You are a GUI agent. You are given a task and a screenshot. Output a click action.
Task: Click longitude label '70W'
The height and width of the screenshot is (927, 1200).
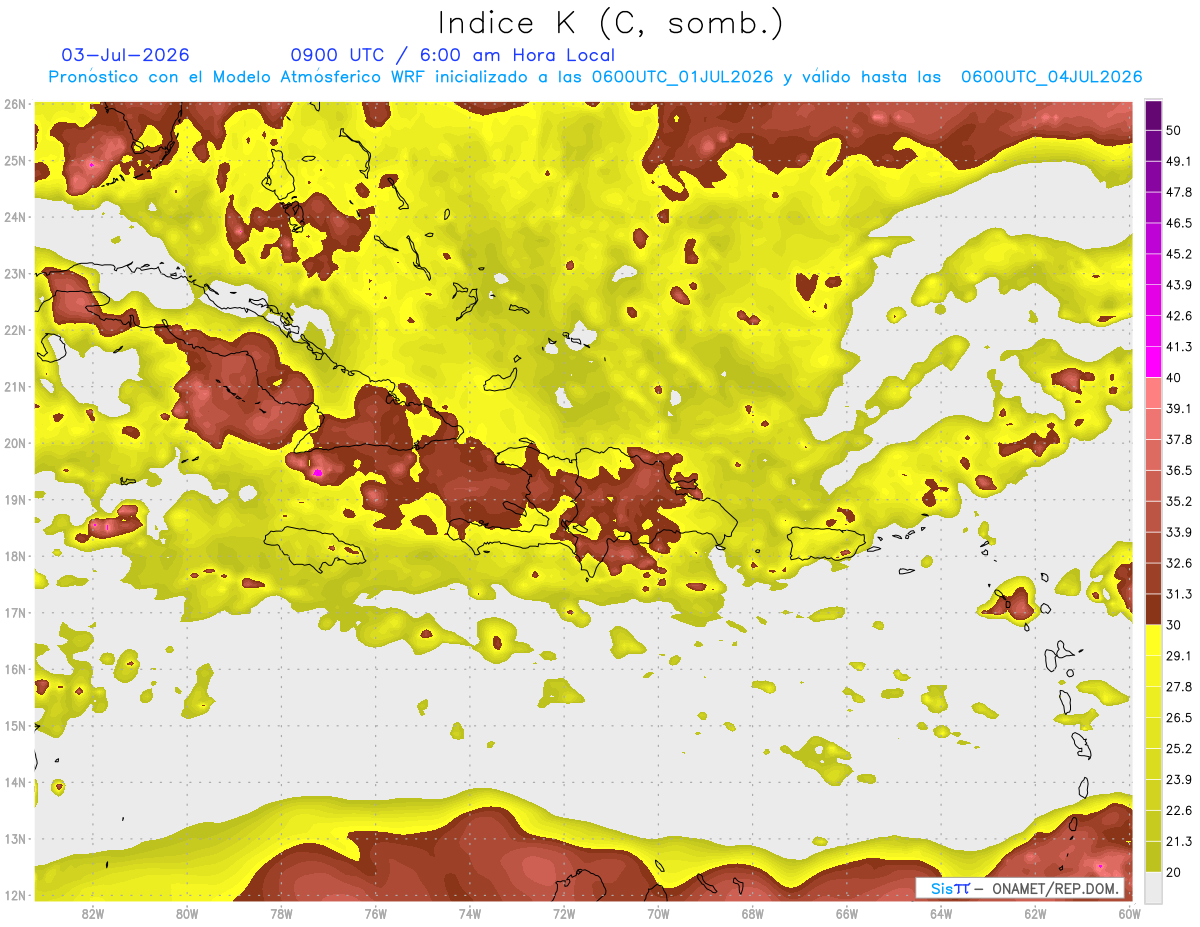click(x=658, y=914)
